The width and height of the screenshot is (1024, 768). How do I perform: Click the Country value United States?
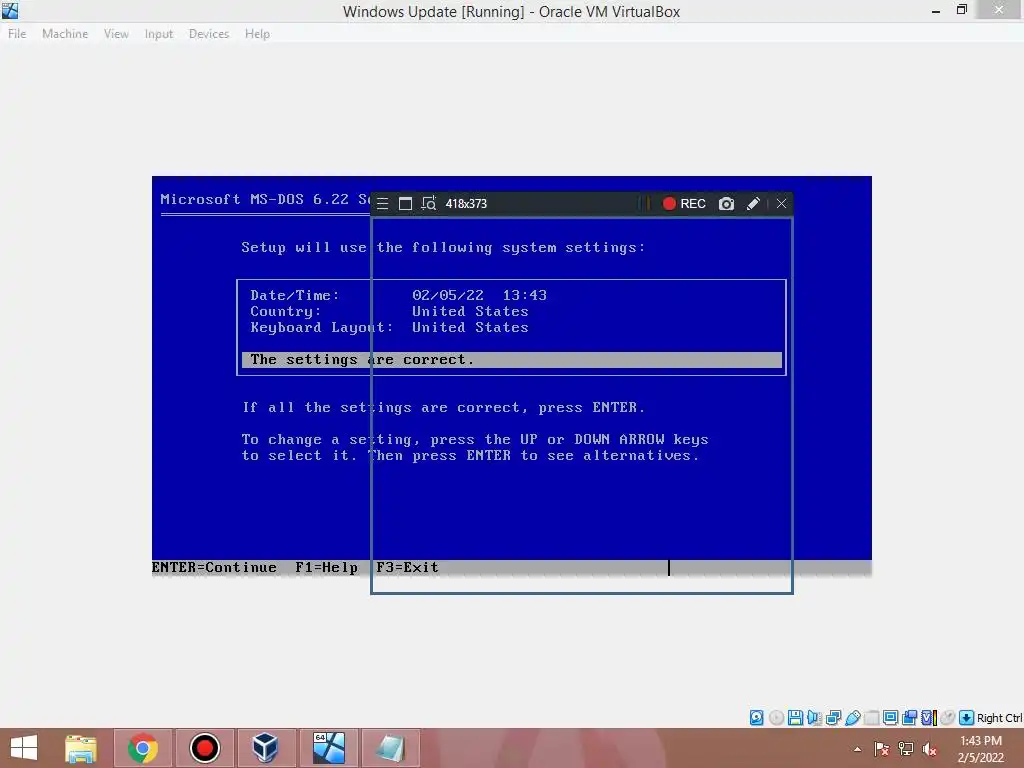point(470,312)
